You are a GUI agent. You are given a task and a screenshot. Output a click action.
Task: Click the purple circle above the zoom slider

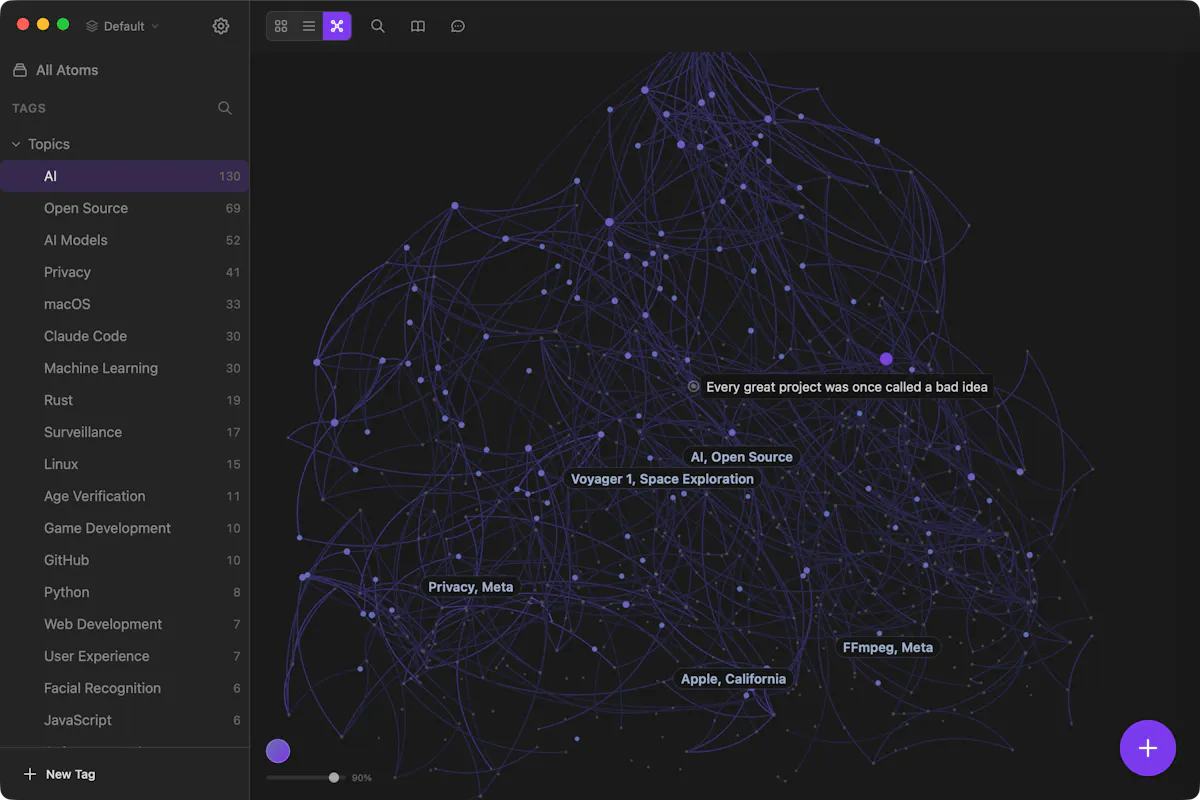tap(278, 751)
